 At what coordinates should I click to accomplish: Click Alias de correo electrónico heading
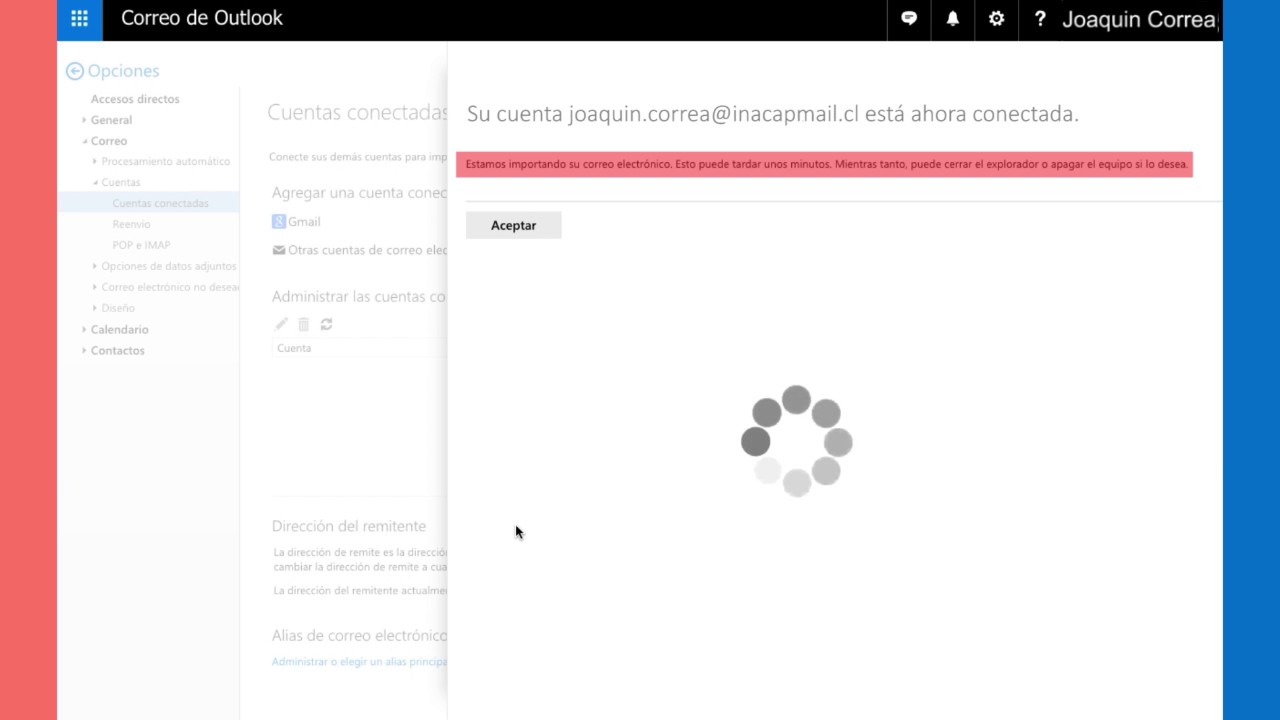pos(359,635)
